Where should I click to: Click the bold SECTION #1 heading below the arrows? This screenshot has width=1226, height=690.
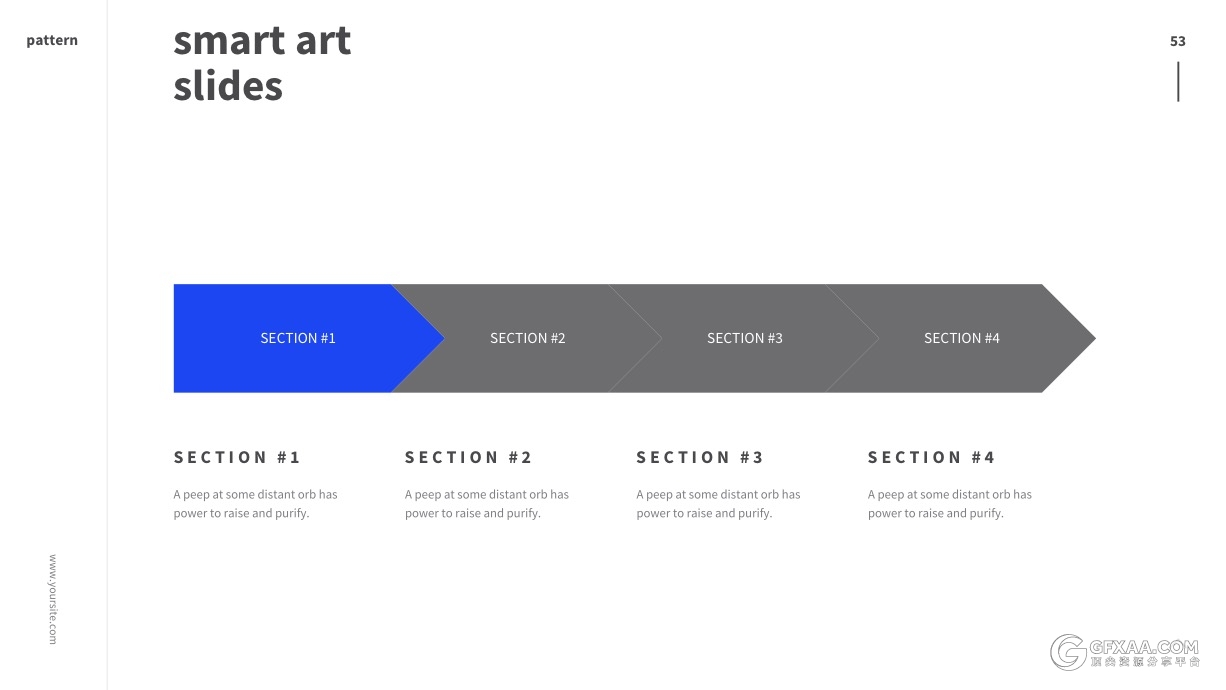(237, 457)
